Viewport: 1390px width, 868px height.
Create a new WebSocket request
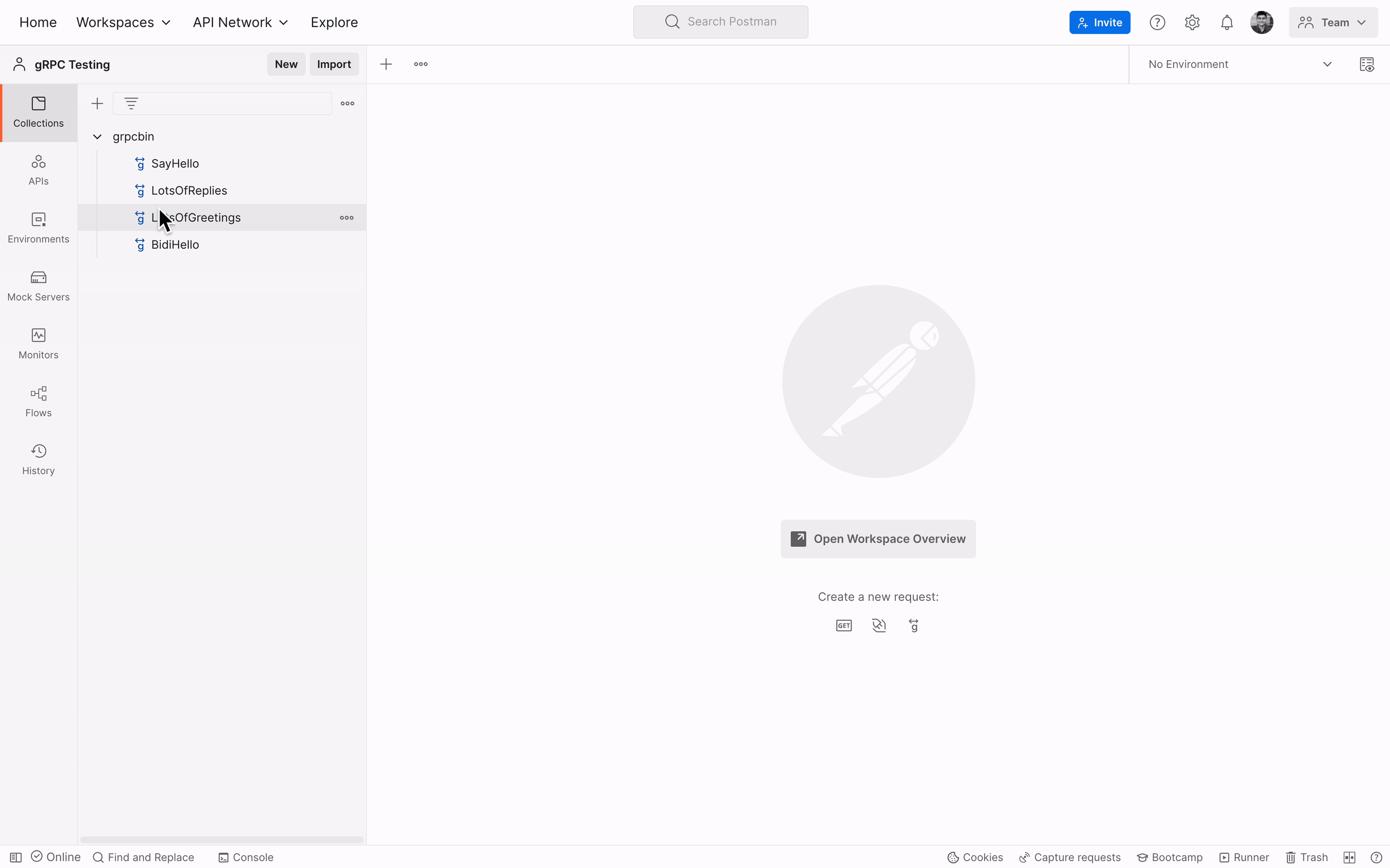[879, 625]
